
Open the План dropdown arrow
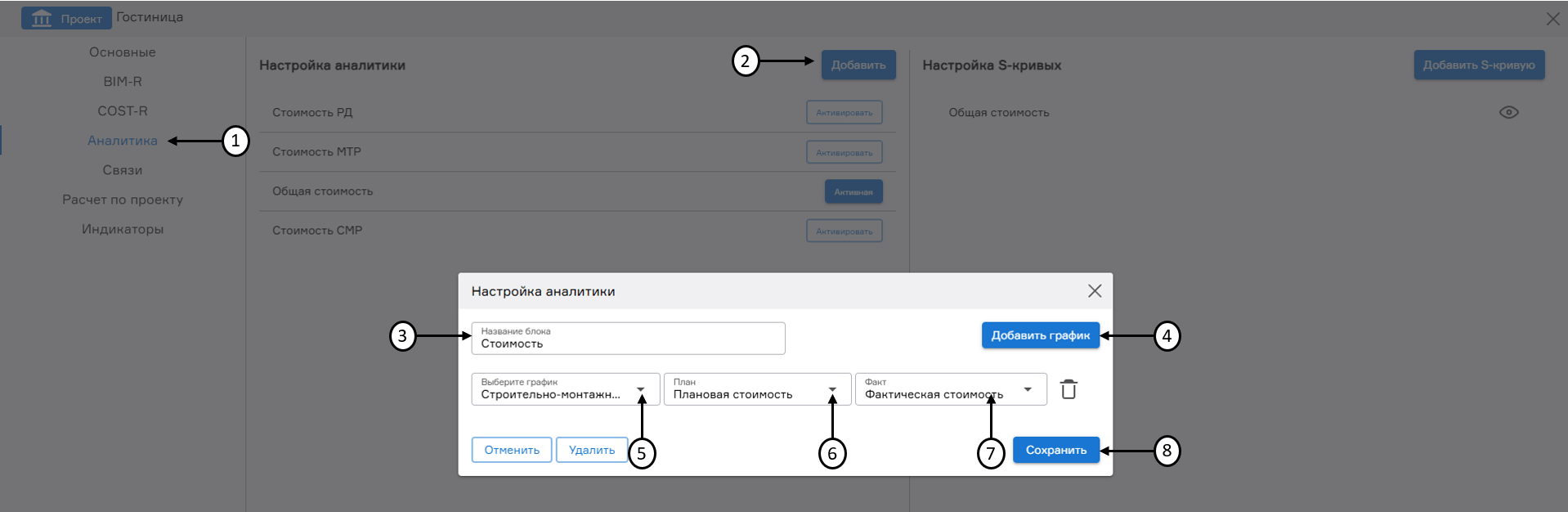833,389
